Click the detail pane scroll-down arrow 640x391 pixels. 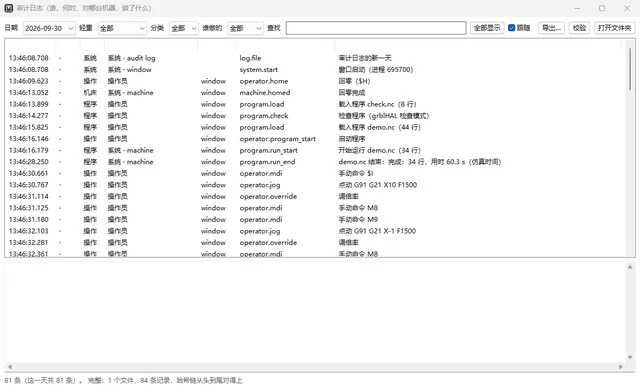coord(630,358)
